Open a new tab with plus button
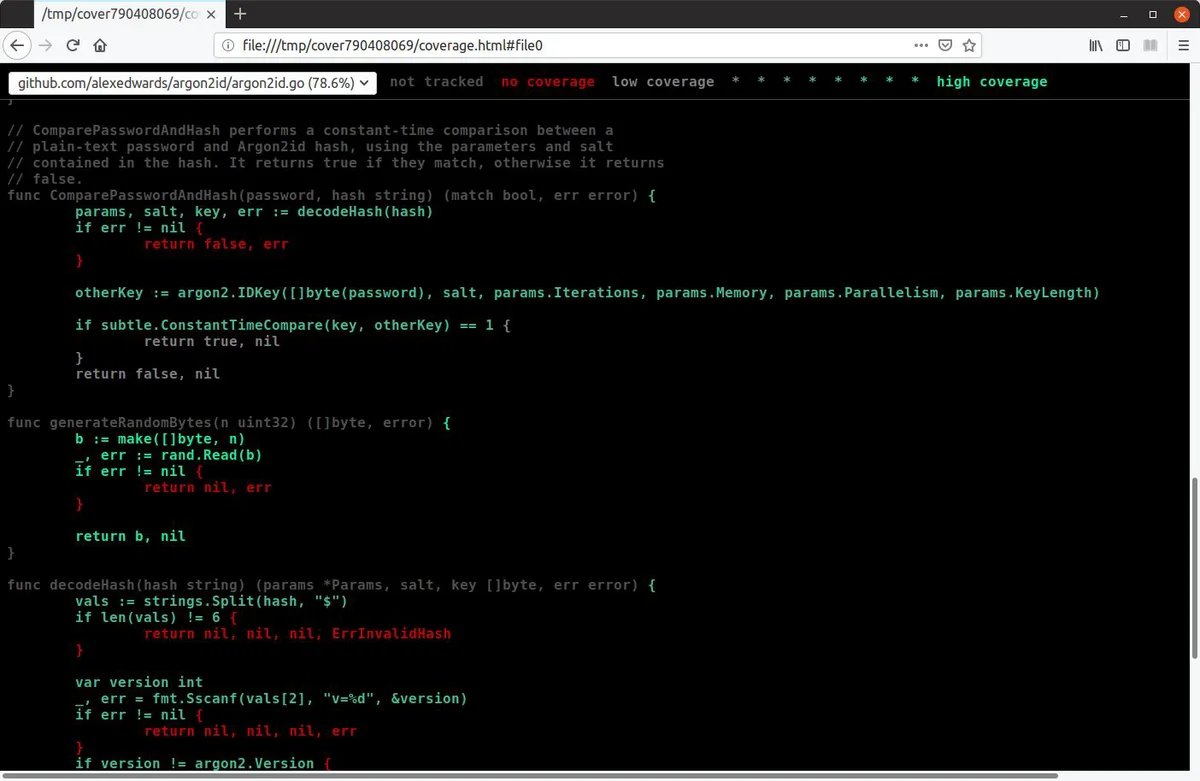 click(x=240, y=14)
